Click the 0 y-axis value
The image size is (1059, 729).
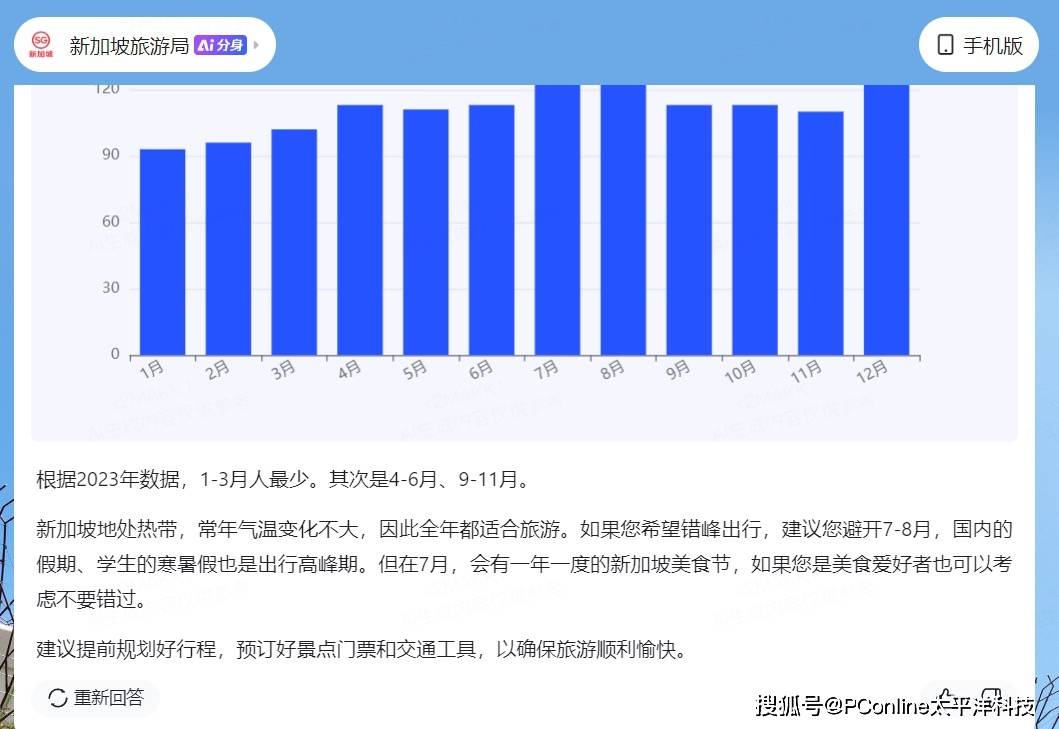click(115, 354)
